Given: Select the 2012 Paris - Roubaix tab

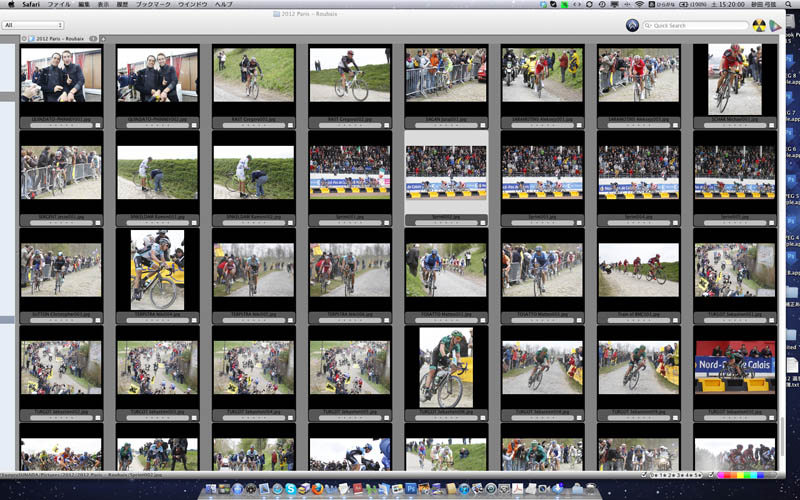Looking at the screenshot, I should coord(60,38).
